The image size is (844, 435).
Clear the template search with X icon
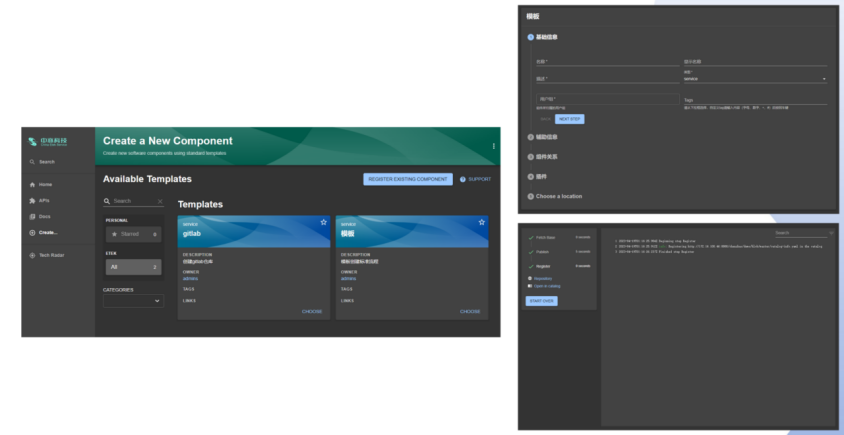160,201
